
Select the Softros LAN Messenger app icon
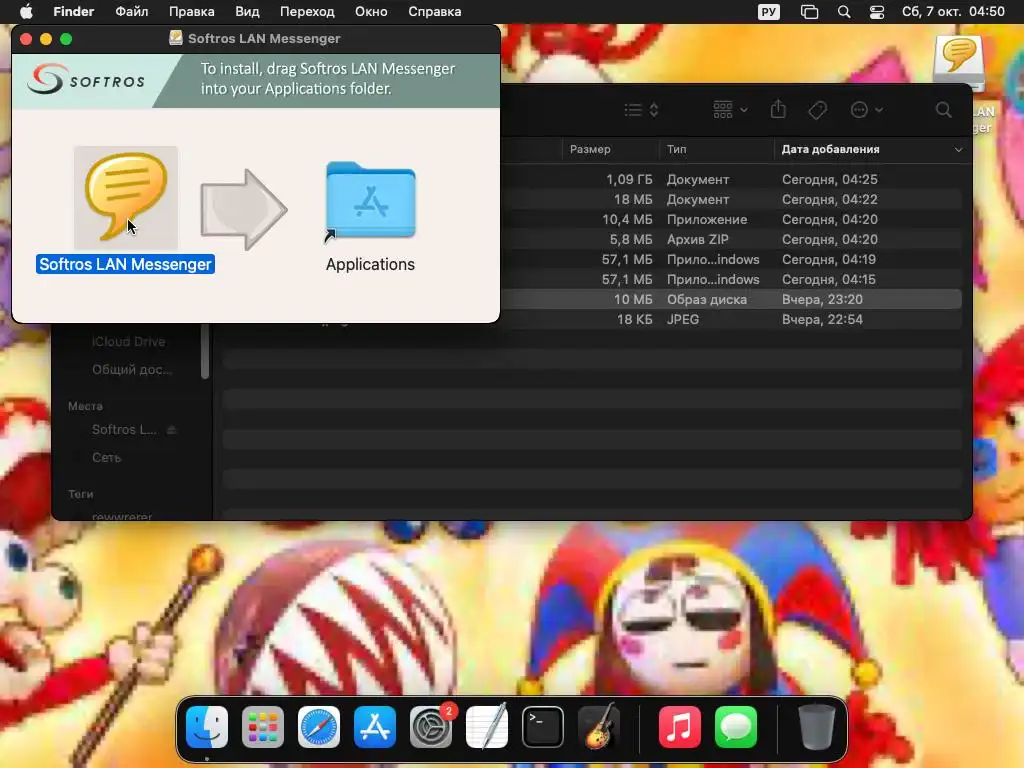coord(125,197)
